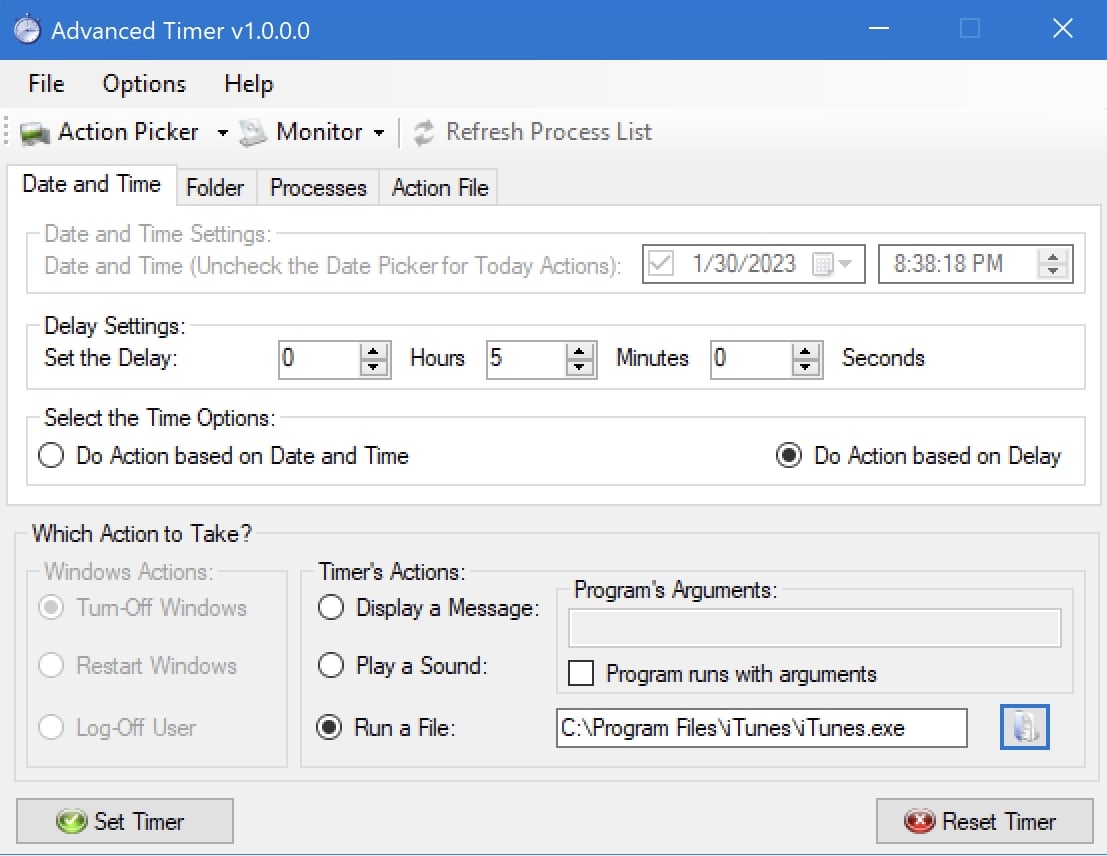Select Restart Windows radio button

pos(51,665)
